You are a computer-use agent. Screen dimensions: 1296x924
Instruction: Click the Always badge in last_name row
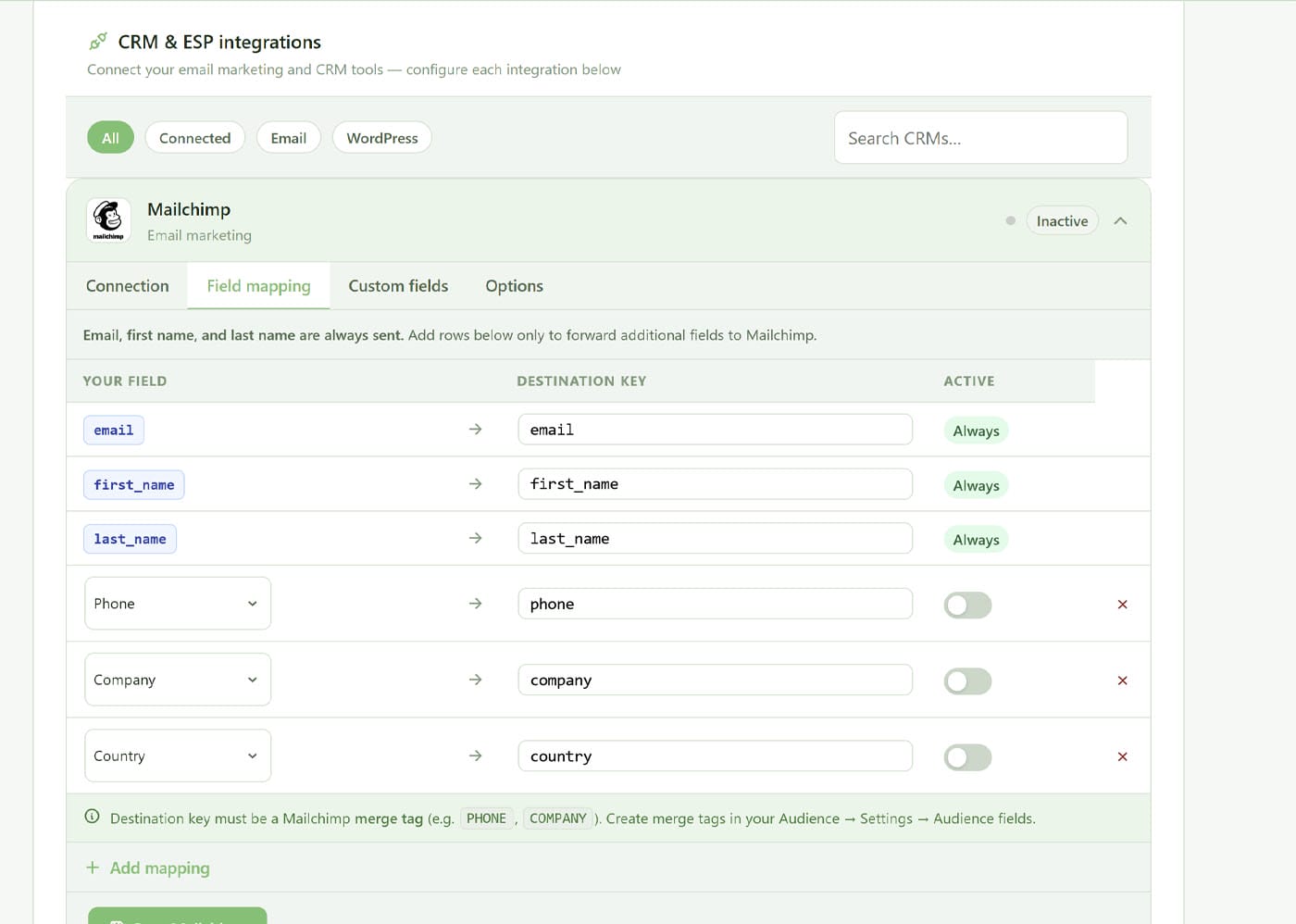click(976, 540)
